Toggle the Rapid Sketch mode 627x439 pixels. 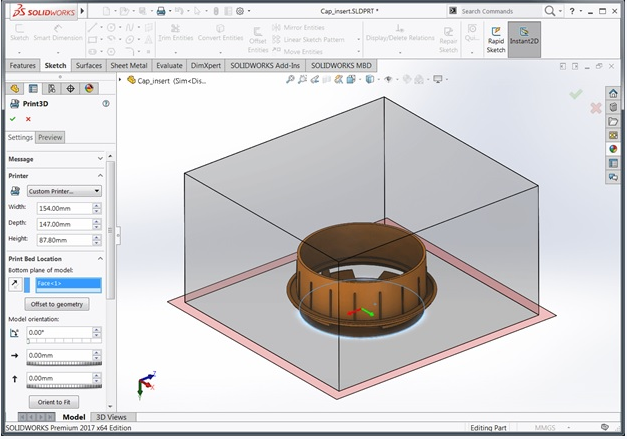(495, 39)
